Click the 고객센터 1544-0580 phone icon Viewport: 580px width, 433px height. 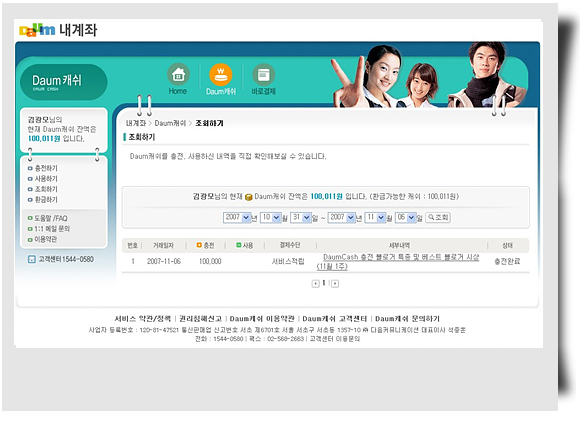[x=32, y=259]
